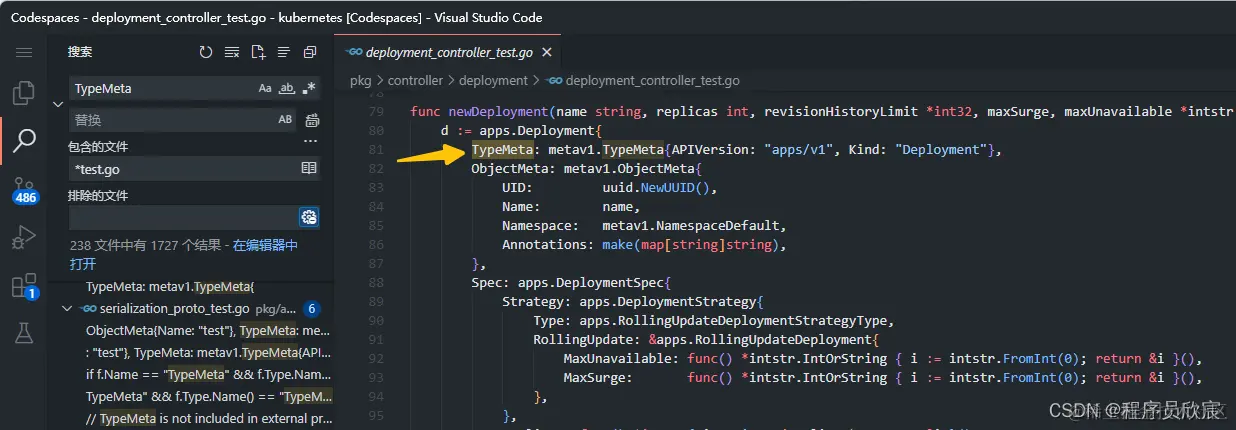Open the Explorer view in activity bar
The height and width of the screenshot is (430, 1236).
click(23, 94)
